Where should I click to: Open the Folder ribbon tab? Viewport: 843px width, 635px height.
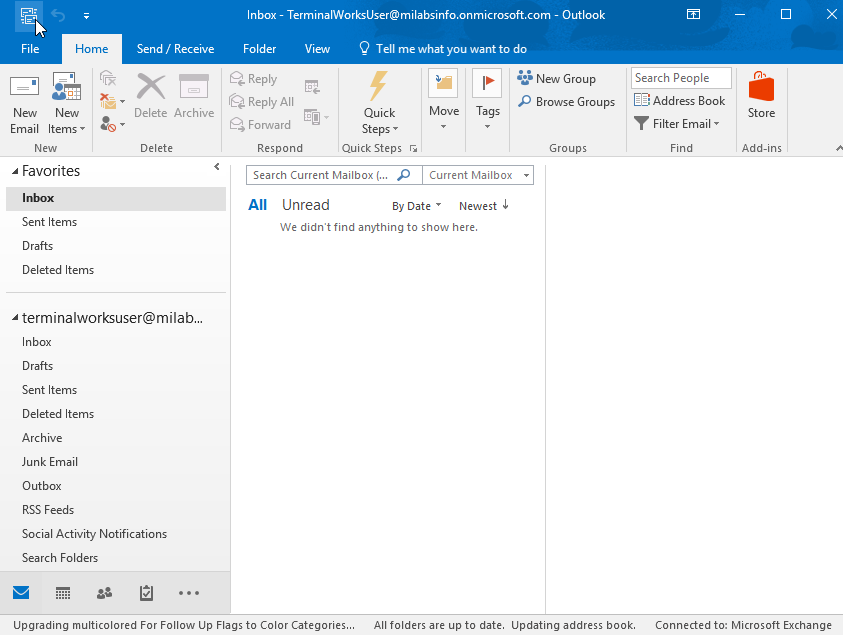[259, 49]
